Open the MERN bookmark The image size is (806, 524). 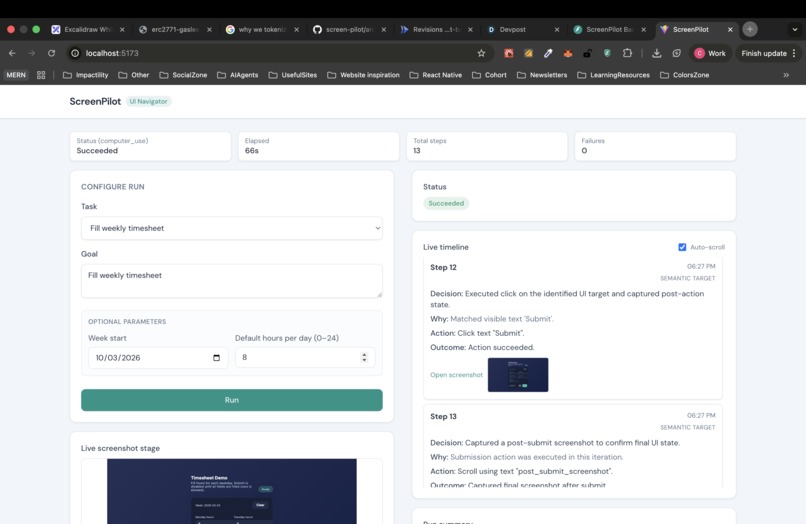[x=16, y=75]
